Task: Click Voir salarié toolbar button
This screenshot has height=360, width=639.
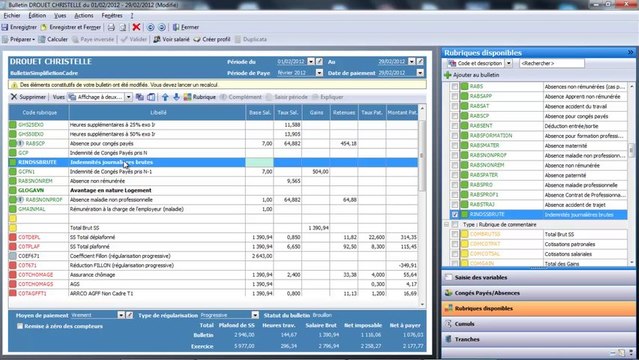Action: click(x=172, y=40)
